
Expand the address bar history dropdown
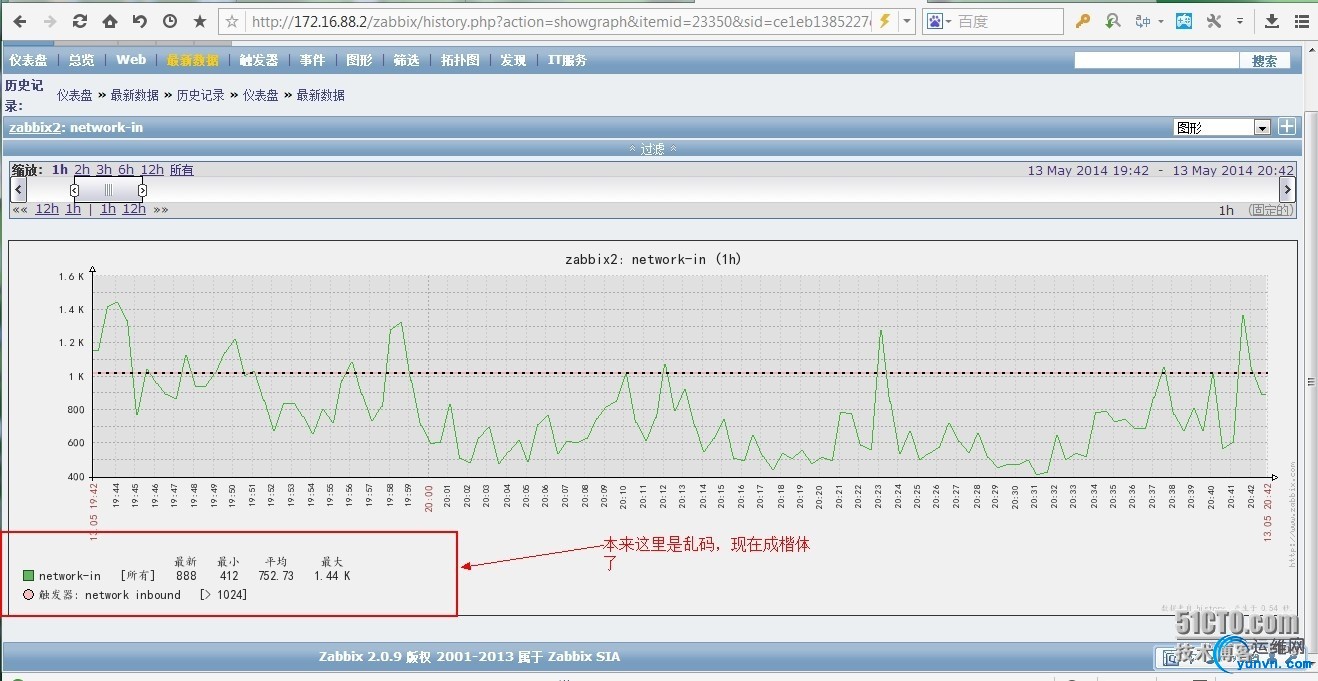907,21
